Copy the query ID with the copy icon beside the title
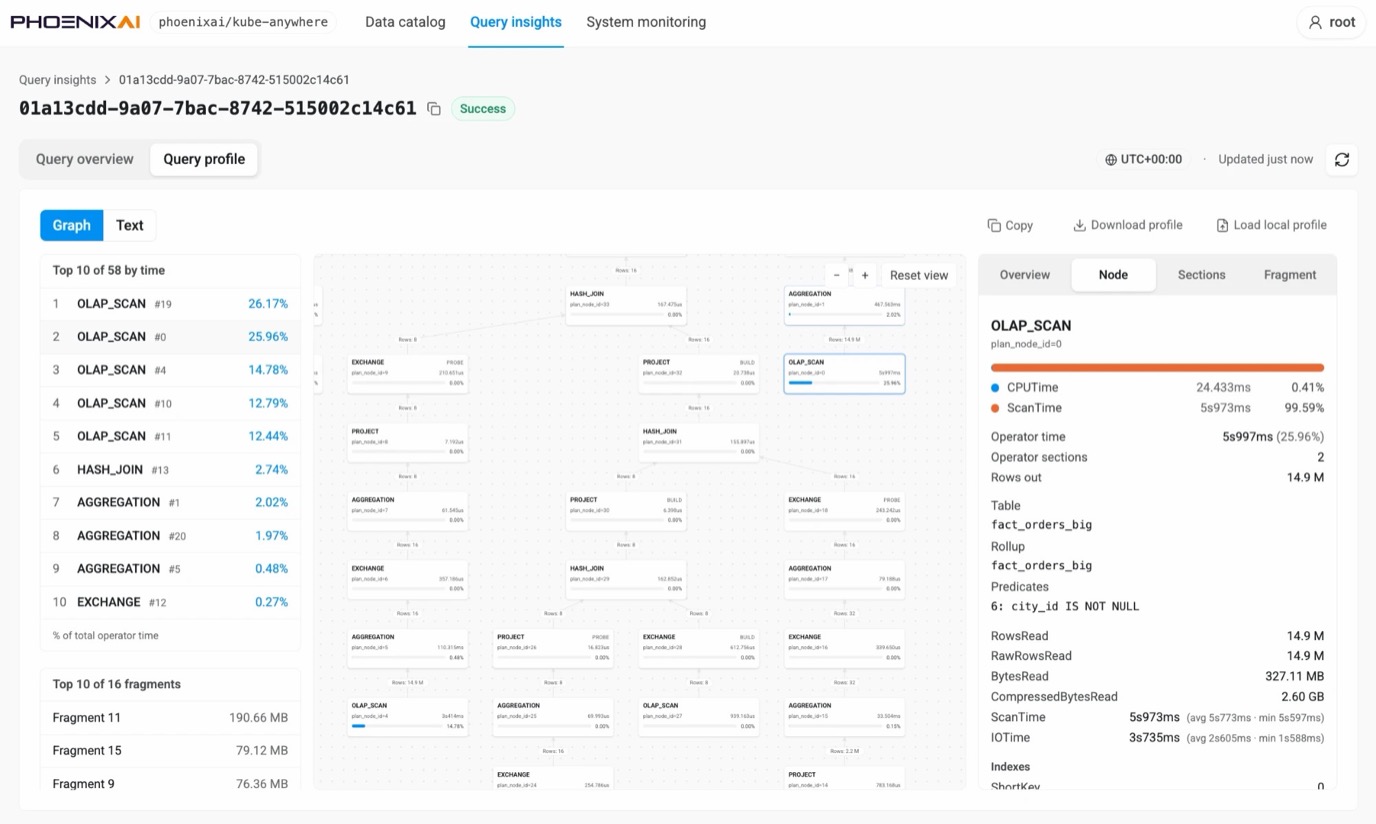Viewport: 1376px width, 824px height. point(434,109)
